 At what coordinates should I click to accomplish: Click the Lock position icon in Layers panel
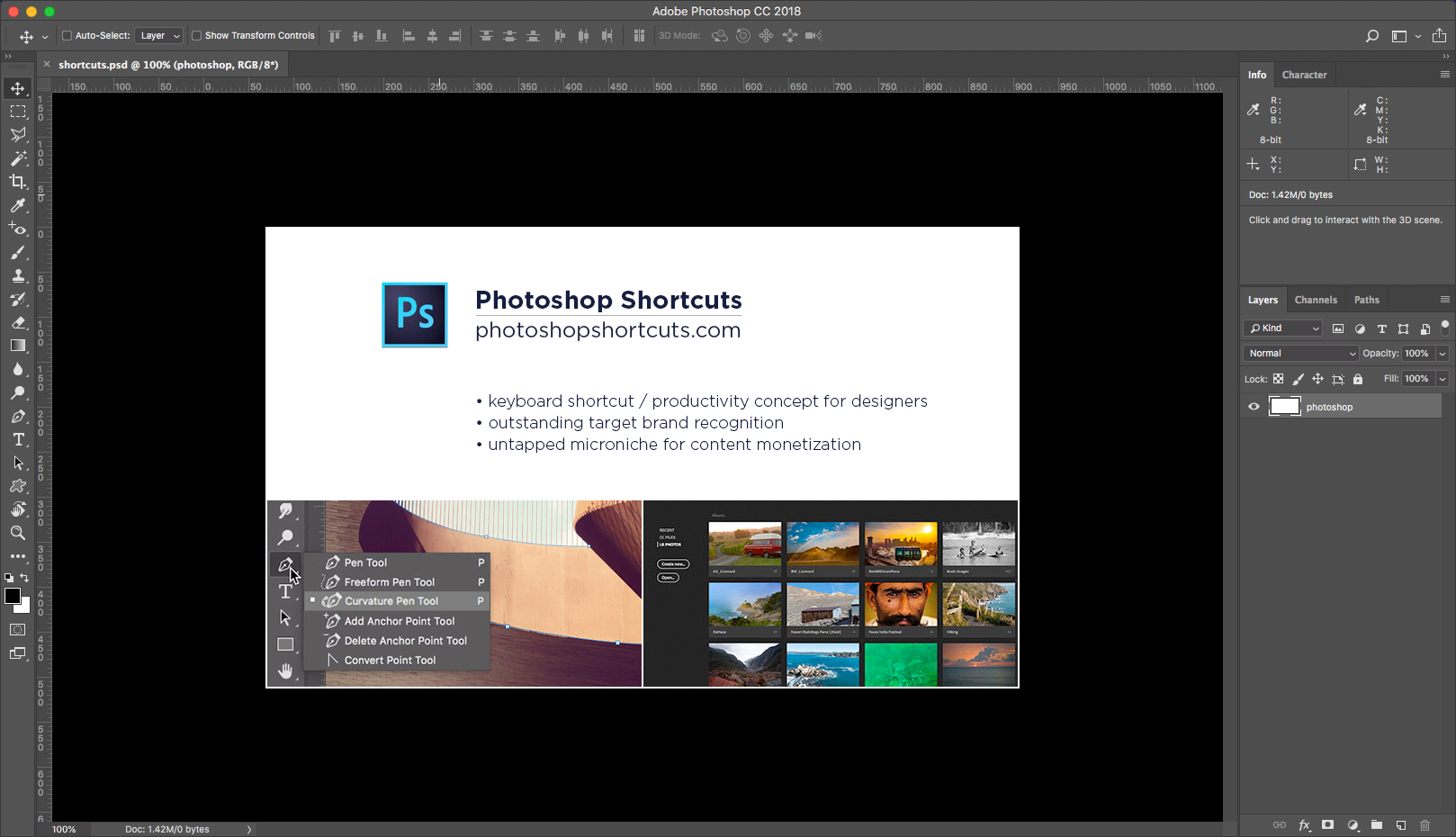(1318, 379)
